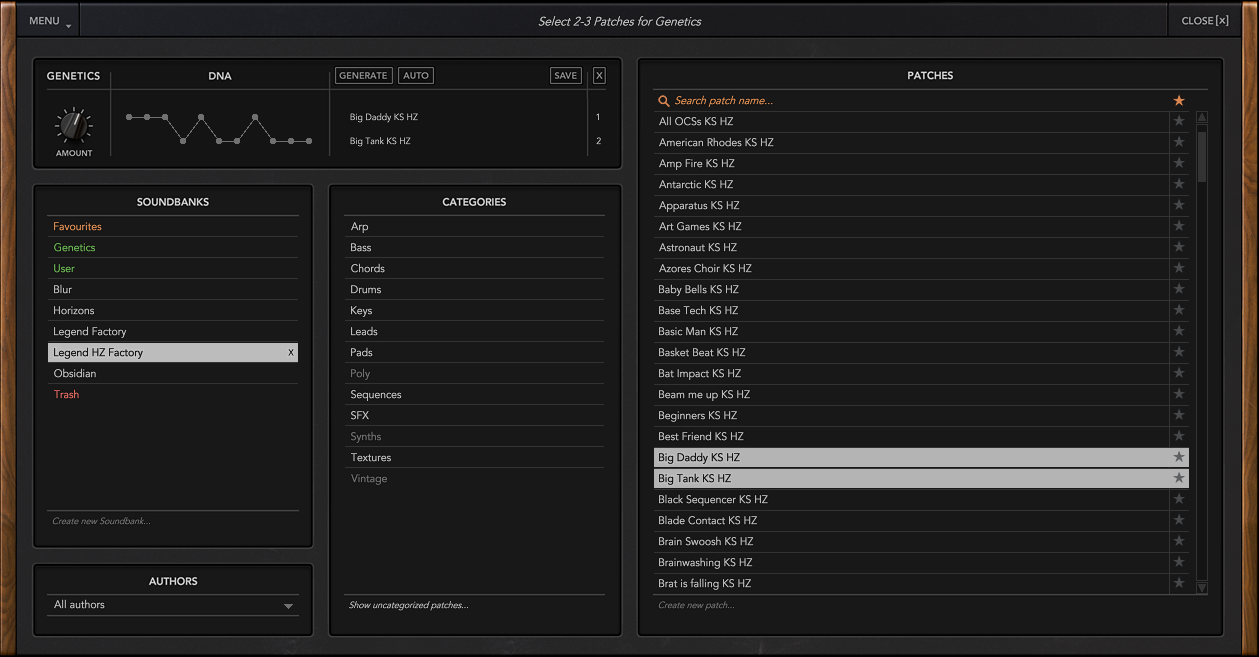Star the Amp Fire KS HZ patch
Image resolution: width=1259 pixels, height=657 pixels.
coord(1179,163)
